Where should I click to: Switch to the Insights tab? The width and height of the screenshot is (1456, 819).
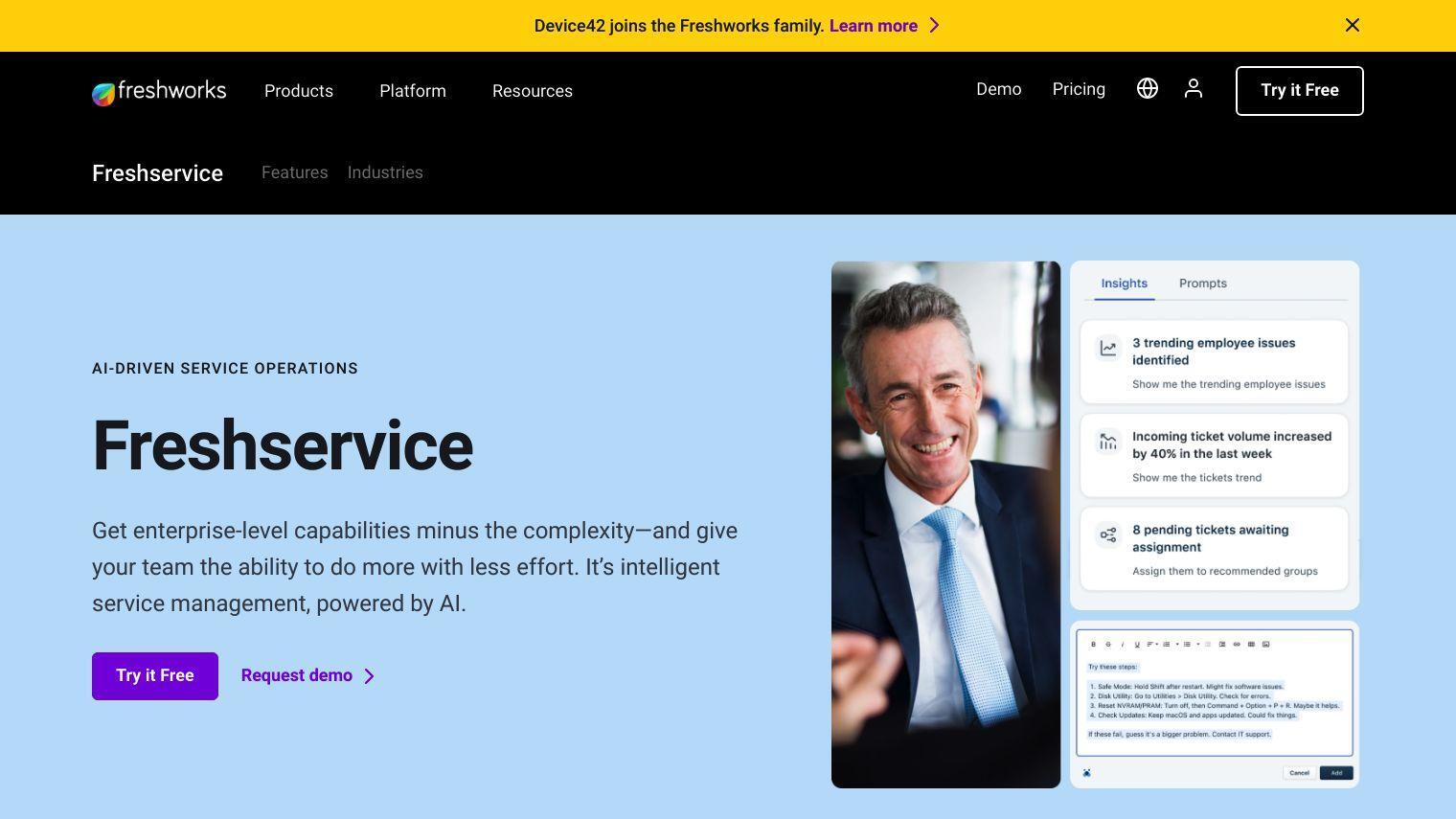click(x=1124, y=284)
